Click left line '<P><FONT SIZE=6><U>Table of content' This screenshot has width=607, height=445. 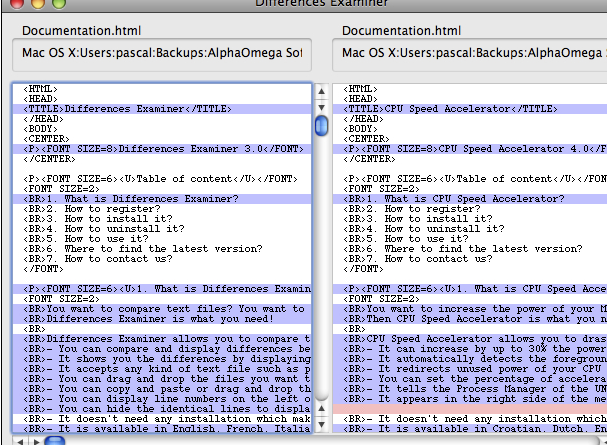(x=160, y=179)
